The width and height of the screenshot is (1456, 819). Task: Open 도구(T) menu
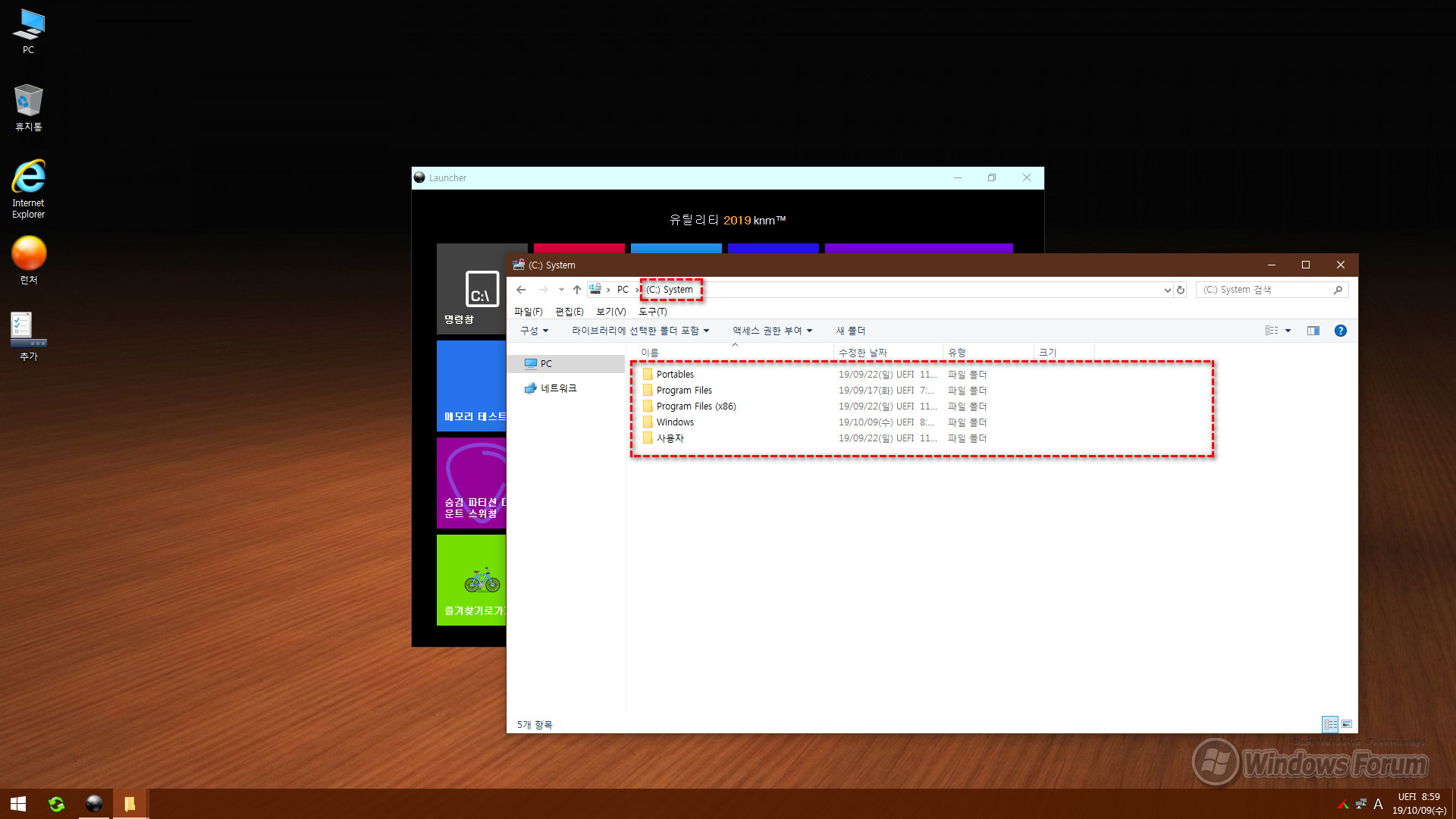point(653,312)
